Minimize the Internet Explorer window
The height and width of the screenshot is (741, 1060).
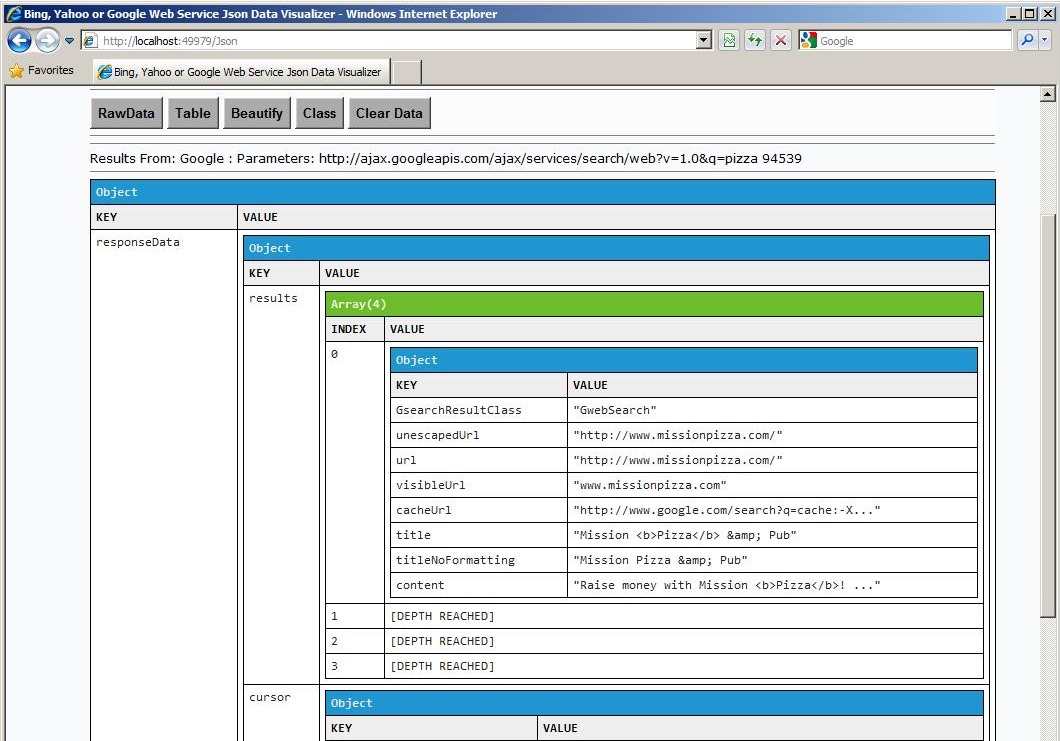(1013, 14)
